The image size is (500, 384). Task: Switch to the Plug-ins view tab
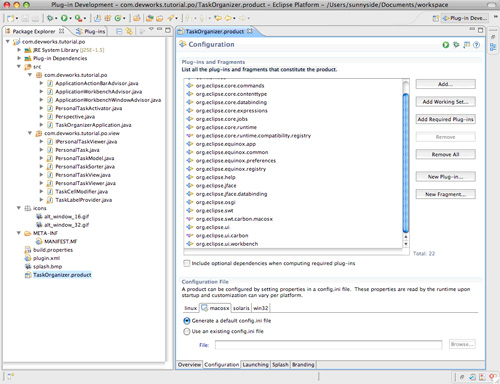[x=90, y=31]
